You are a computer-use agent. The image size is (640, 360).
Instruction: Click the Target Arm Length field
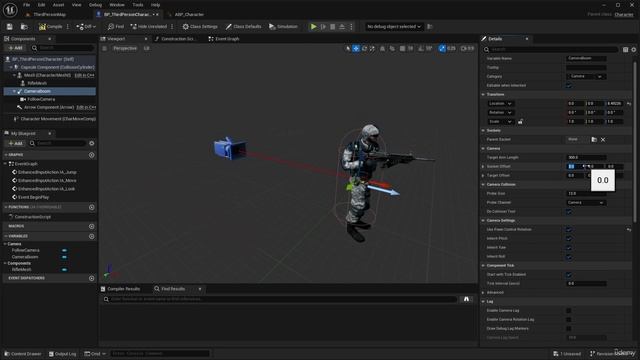(x=586, y=158)
